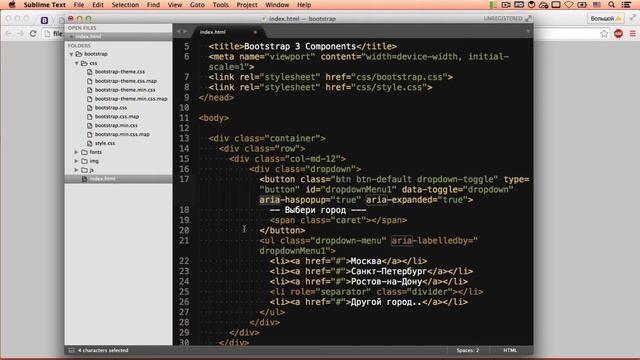Click the Adblock extension icon in Chrome
This screenshot has height=360, width=640.
619,34
